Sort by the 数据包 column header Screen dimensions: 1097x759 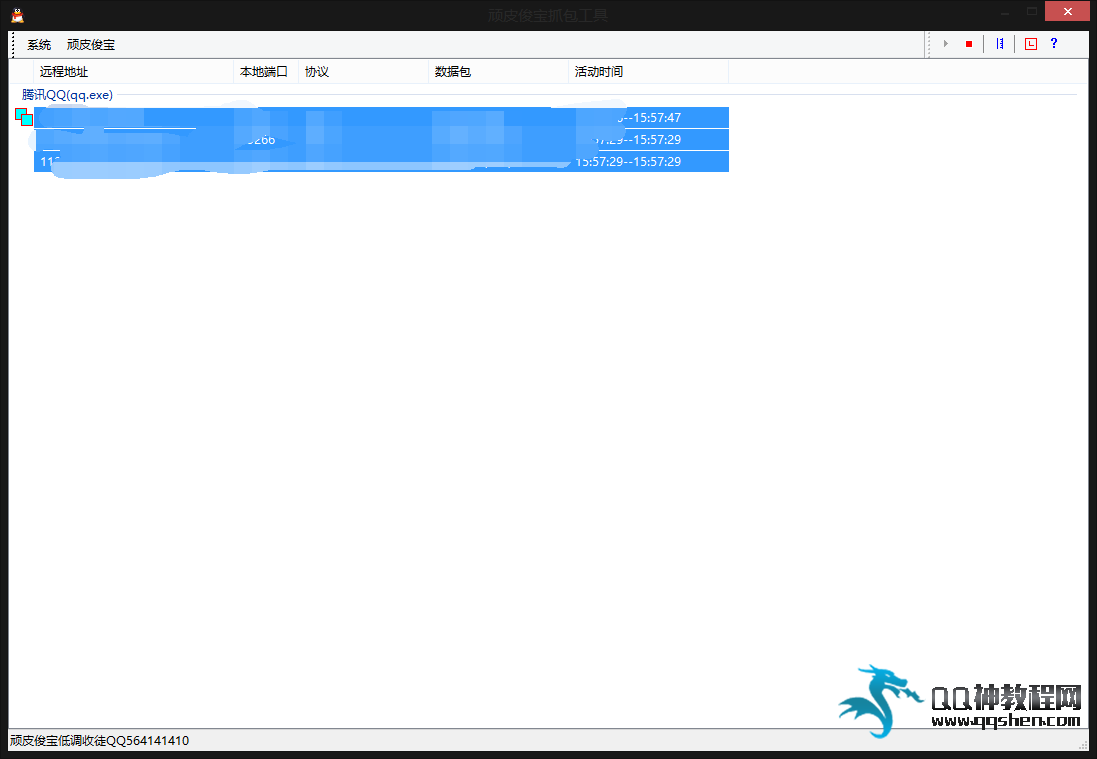tap(498, 71)
